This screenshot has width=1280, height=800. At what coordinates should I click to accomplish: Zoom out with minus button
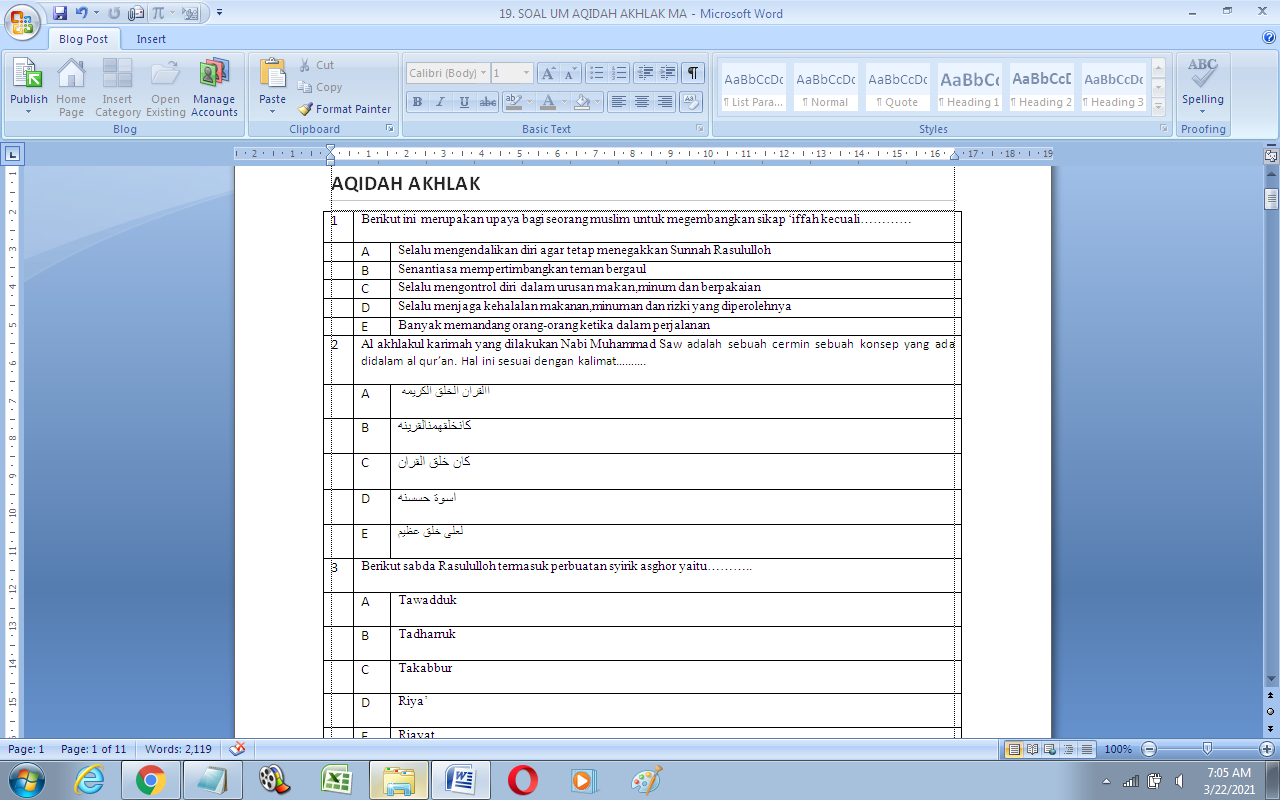(x=1149, y=749)
